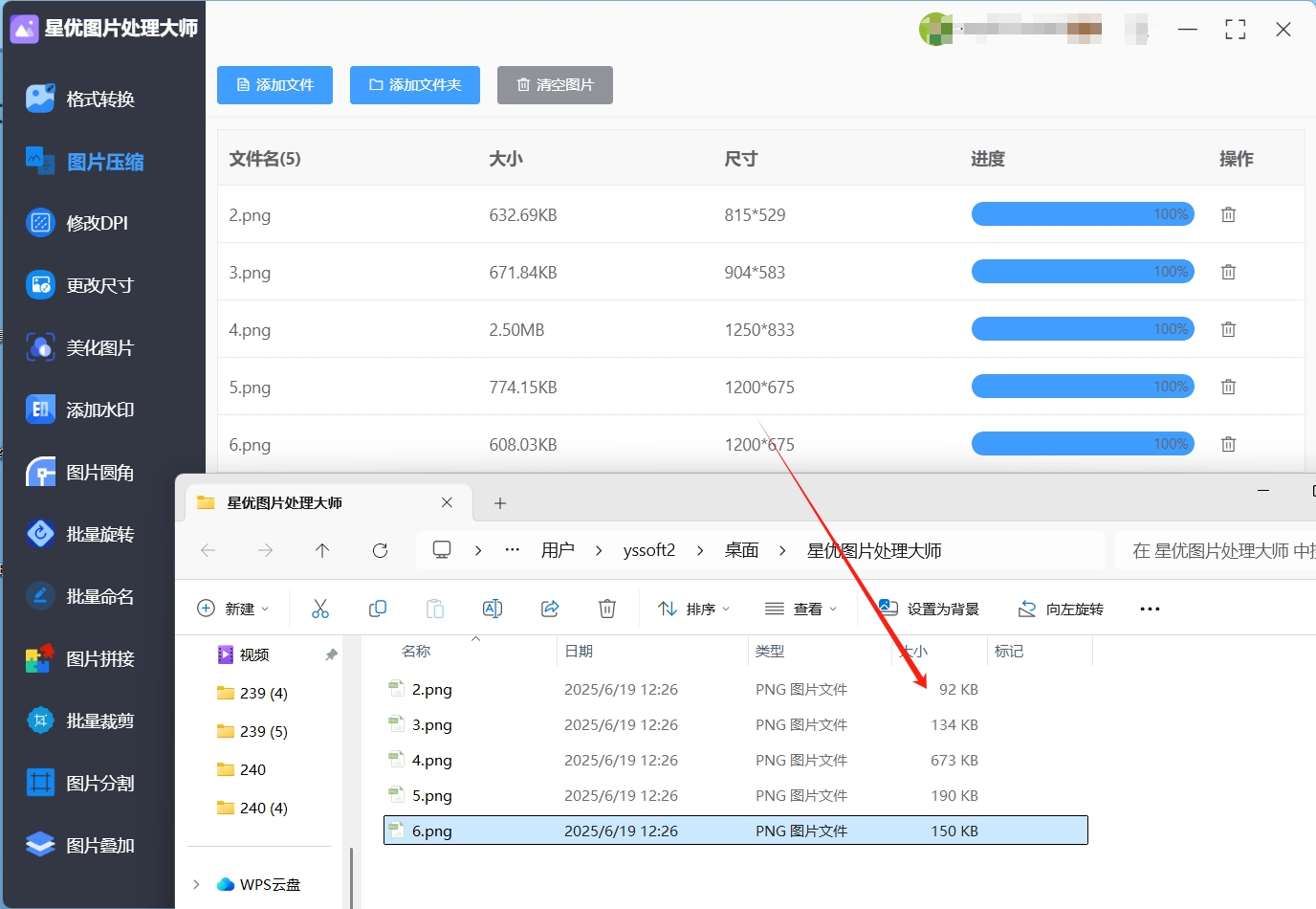This screenshot has height=909, width=1316.
Task: Open the 查看 view dropdown
Action: 801,609
